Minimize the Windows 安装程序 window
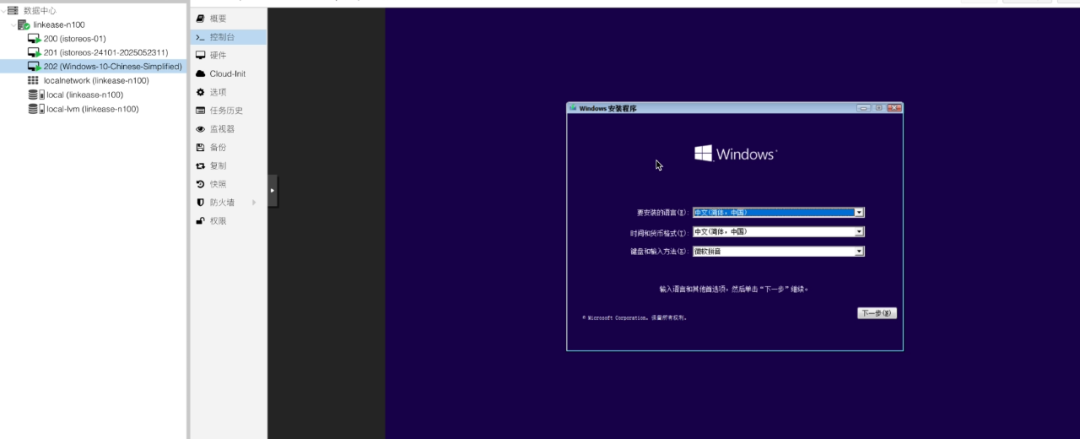 [x=864, y=108]
